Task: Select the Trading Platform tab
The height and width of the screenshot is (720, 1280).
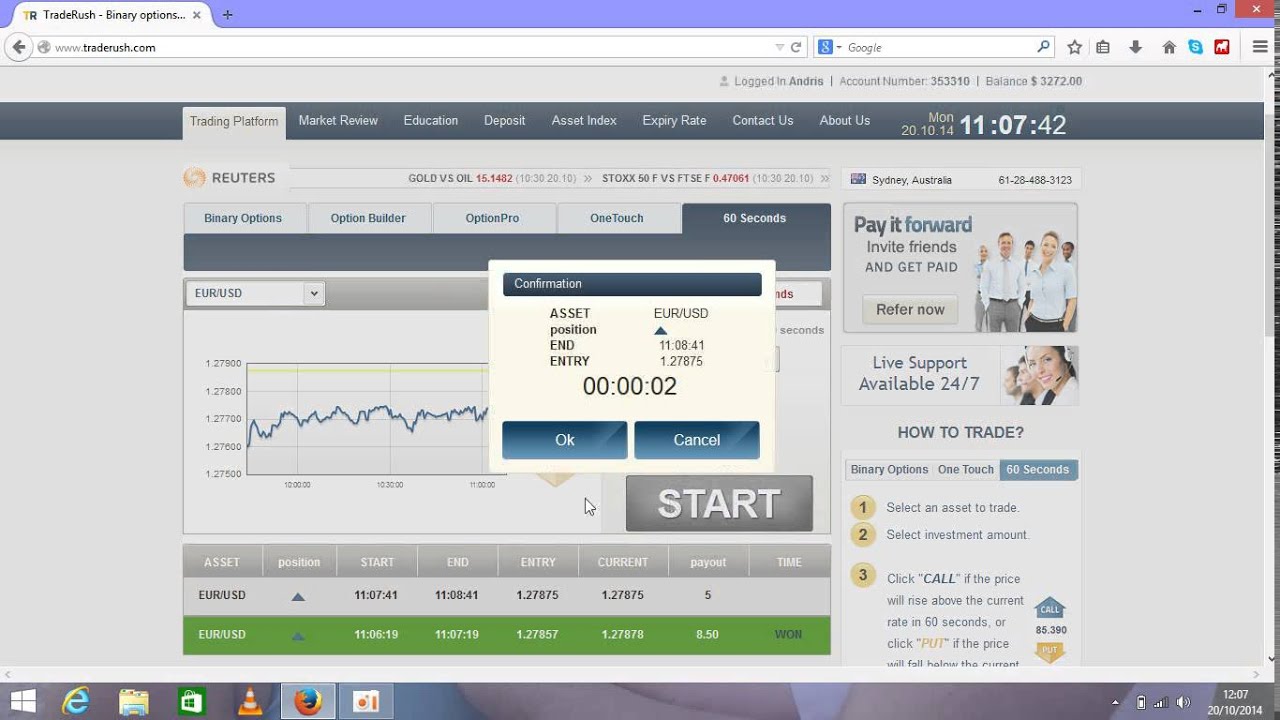Action: (234, 121)
